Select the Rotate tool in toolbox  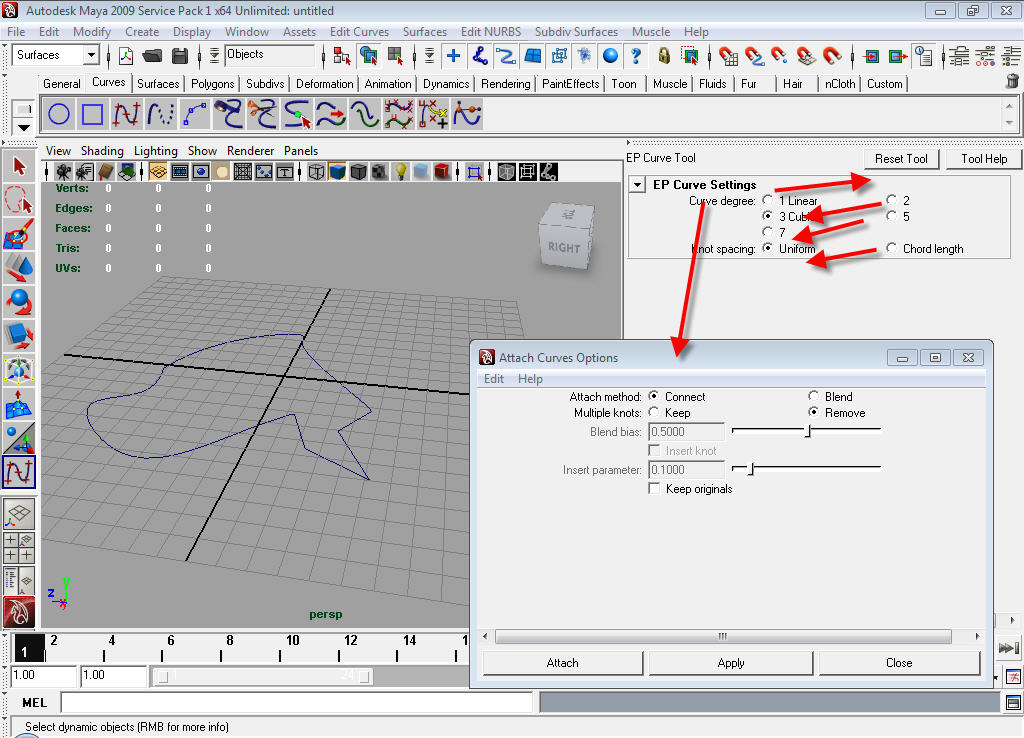pyautogui.click(x=19, y=302)
